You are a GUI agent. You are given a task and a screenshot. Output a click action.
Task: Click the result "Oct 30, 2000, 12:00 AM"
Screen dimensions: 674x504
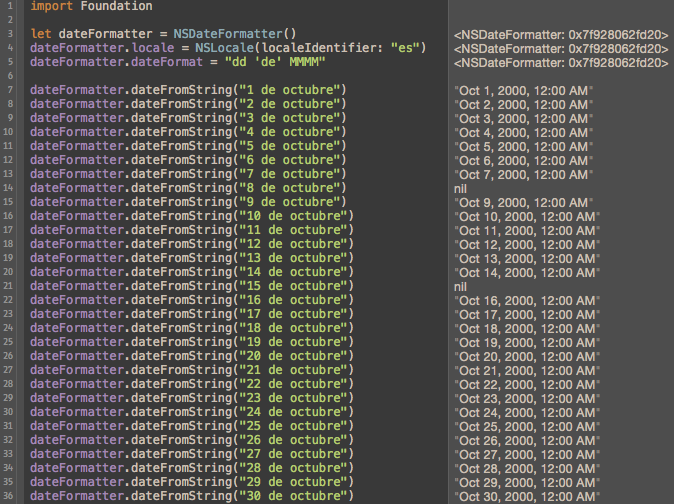527,497
